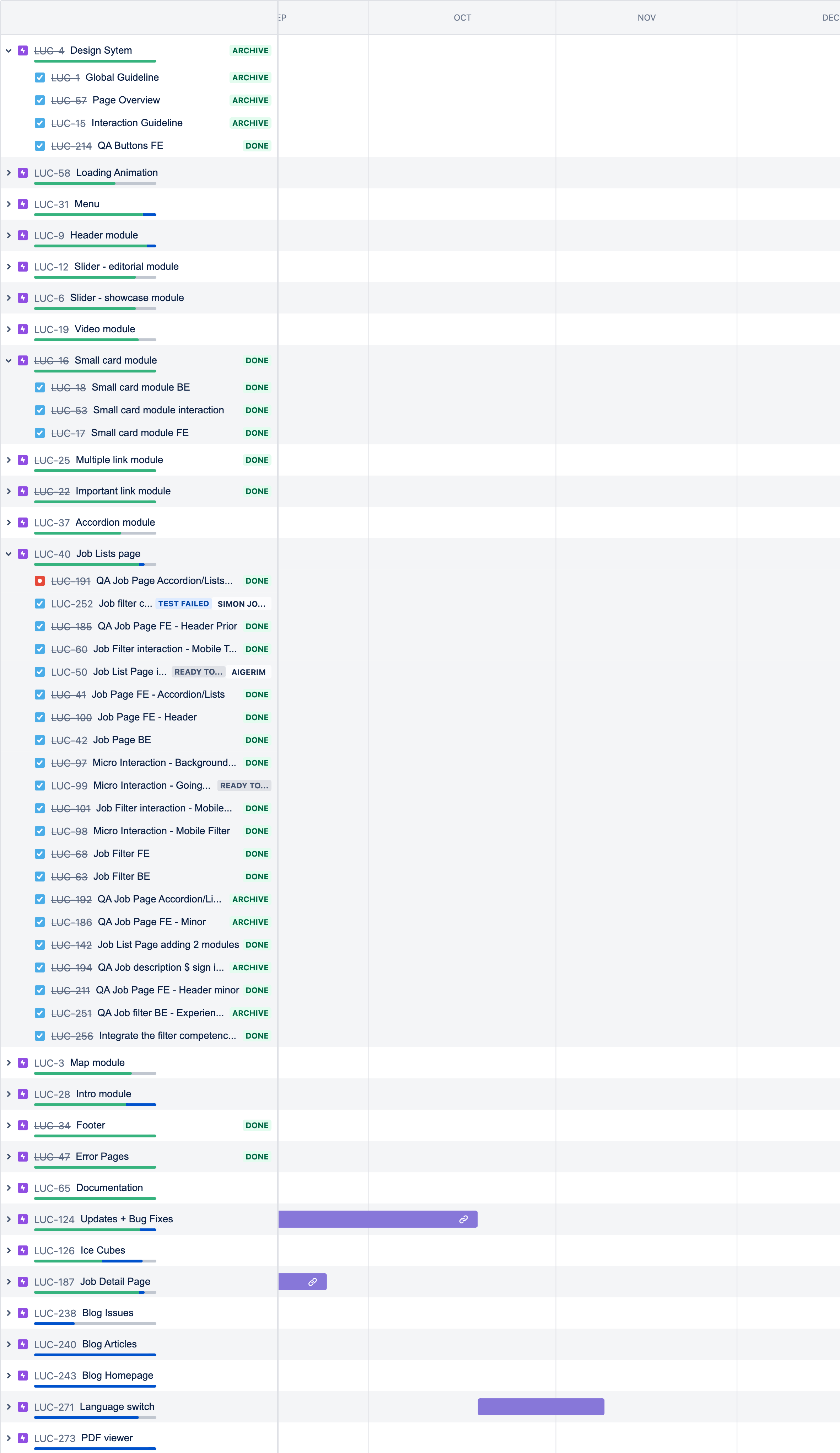Click the epic icon for LUC-4 Design Sytem
Screen dimensions: 840x1453
23,51
